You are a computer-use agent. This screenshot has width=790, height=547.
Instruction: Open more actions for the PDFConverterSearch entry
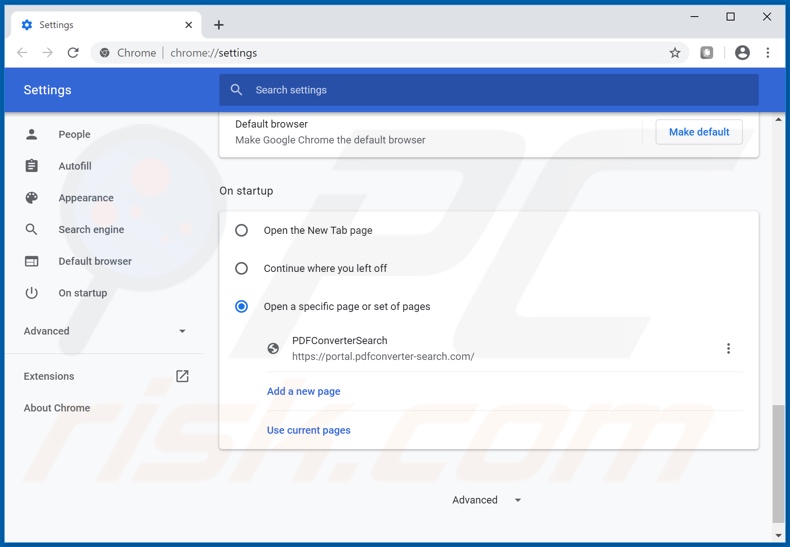click(728, 348)
